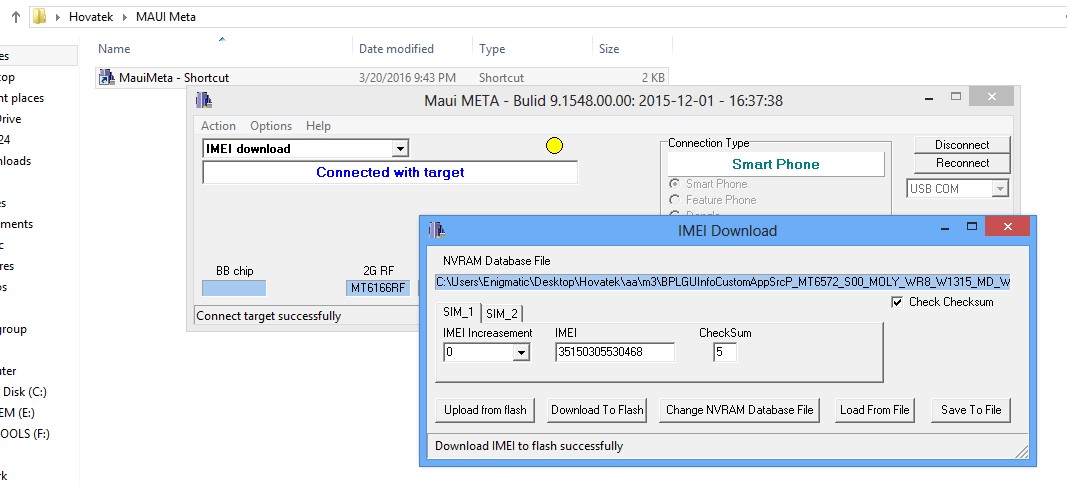Click Hovatek in the address breadcrumb
The width and height of the screenshot is (1067, 486).
[91, 17]
